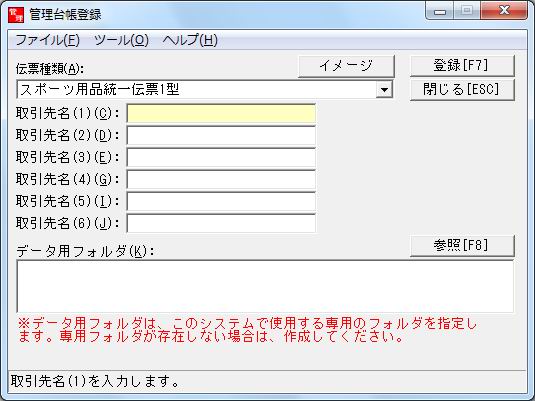Click the 取引先名(3) input field

click(x=221, y=157)
